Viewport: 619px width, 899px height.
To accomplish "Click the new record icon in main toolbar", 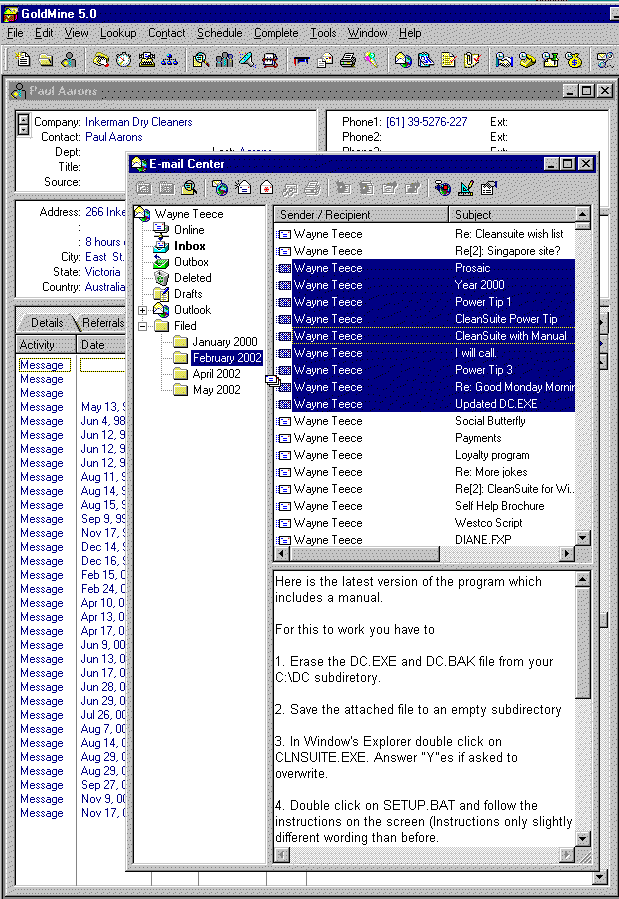I will point(23,59).
